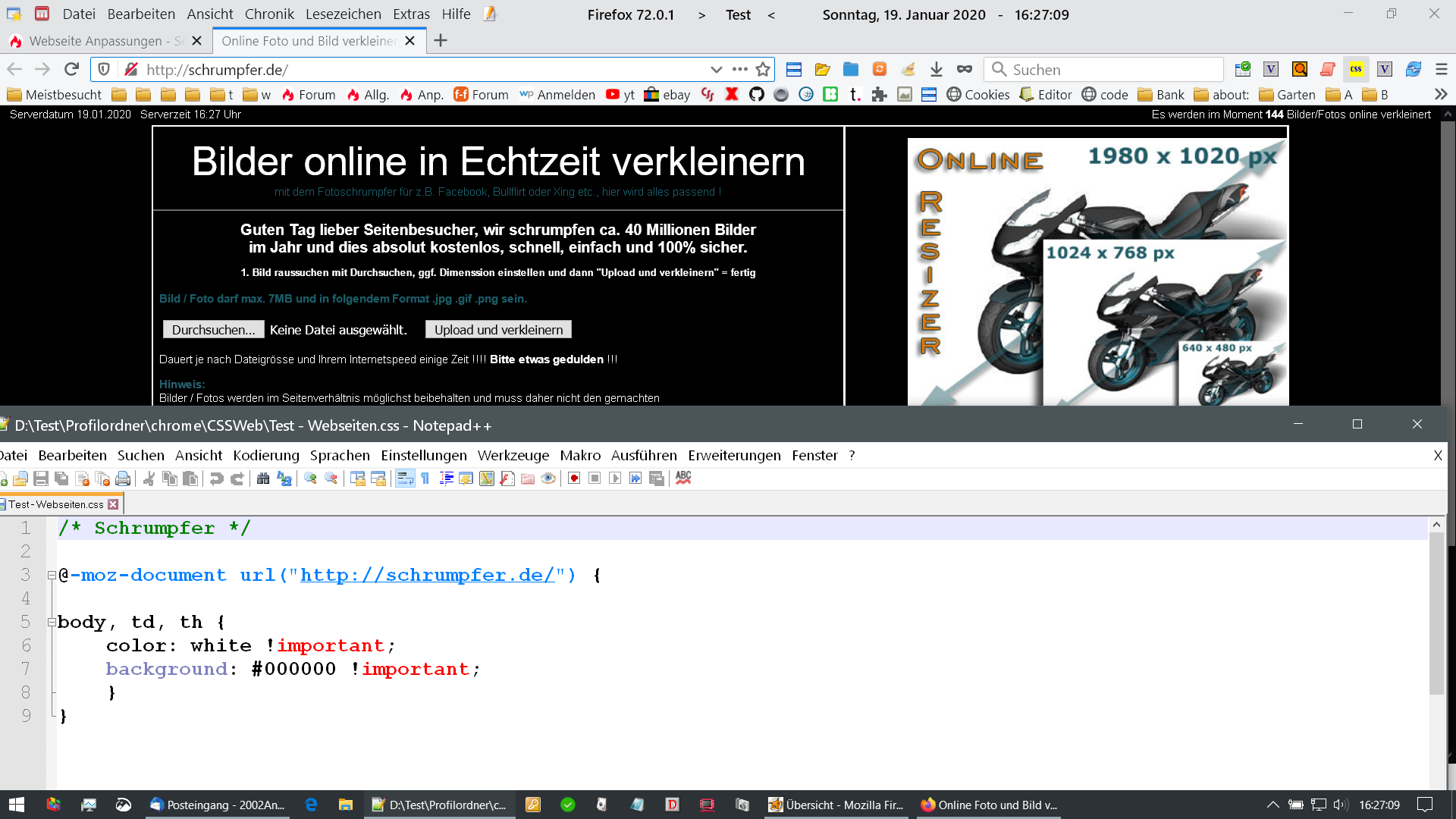Open the Kodierung menu in Notepad++
This screenshot has height=819, width=1456.
(266, 455)
